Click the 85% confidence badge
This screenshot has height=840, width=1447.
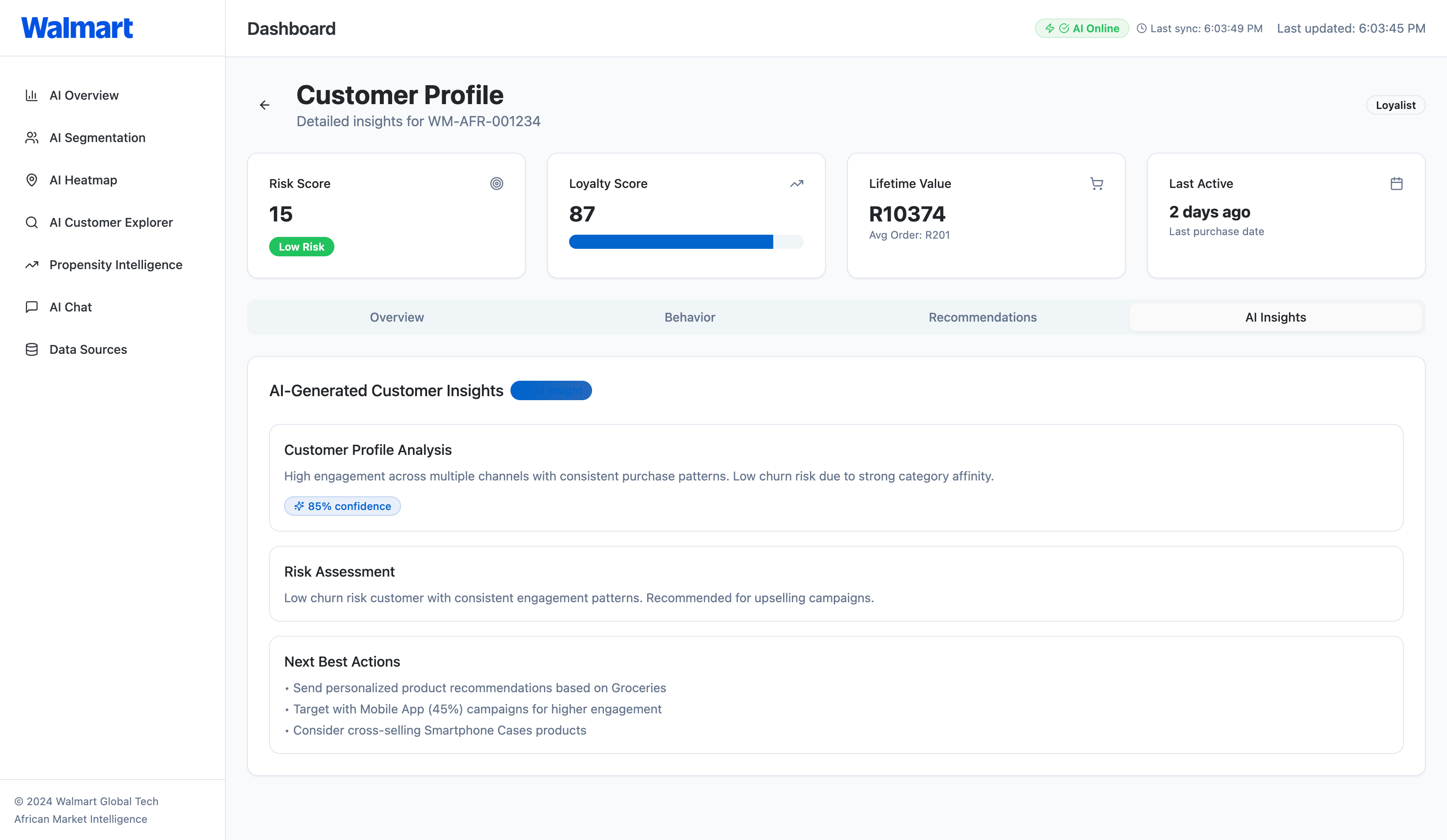[x=342, y=506]
